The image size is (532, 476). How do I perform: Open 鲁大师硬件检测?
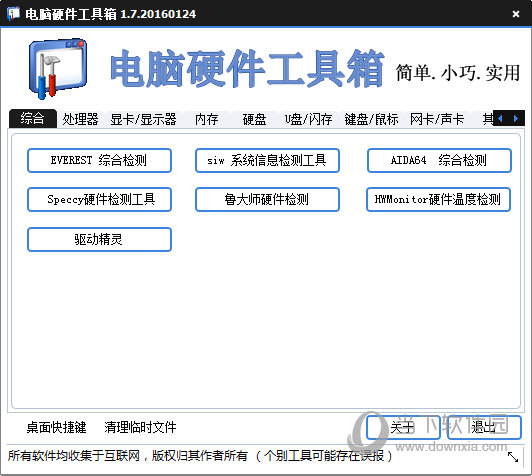coord(267,199)
